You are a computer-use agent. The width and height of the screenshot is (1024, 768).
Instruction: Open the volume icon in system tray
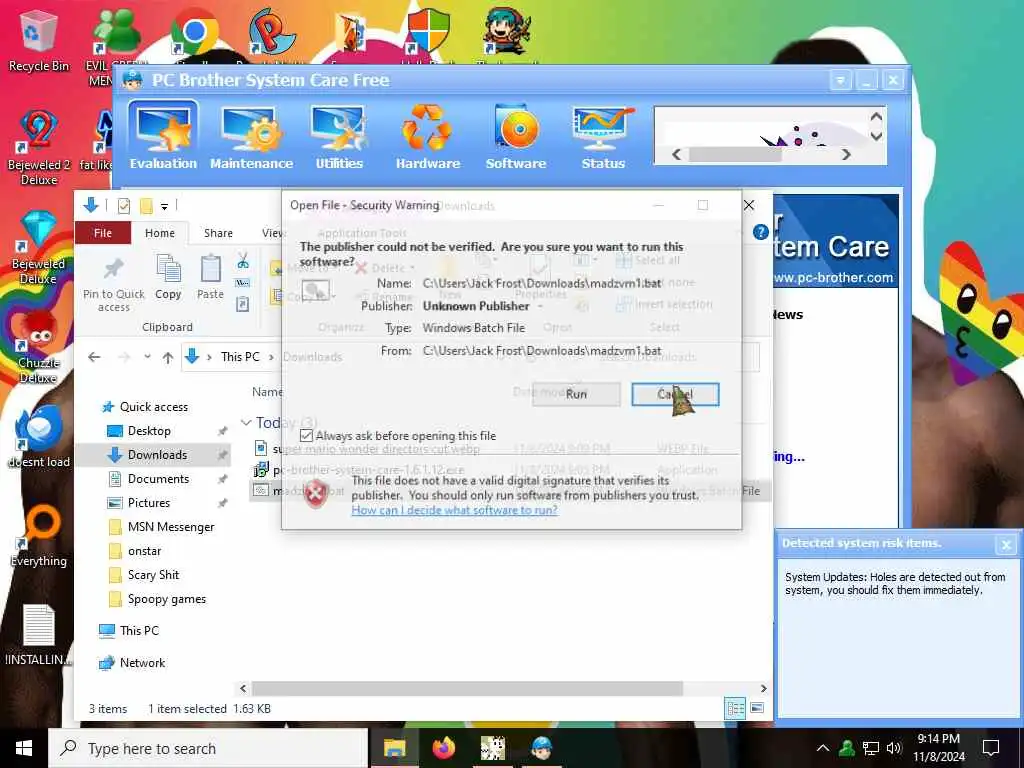pos(894,748)
